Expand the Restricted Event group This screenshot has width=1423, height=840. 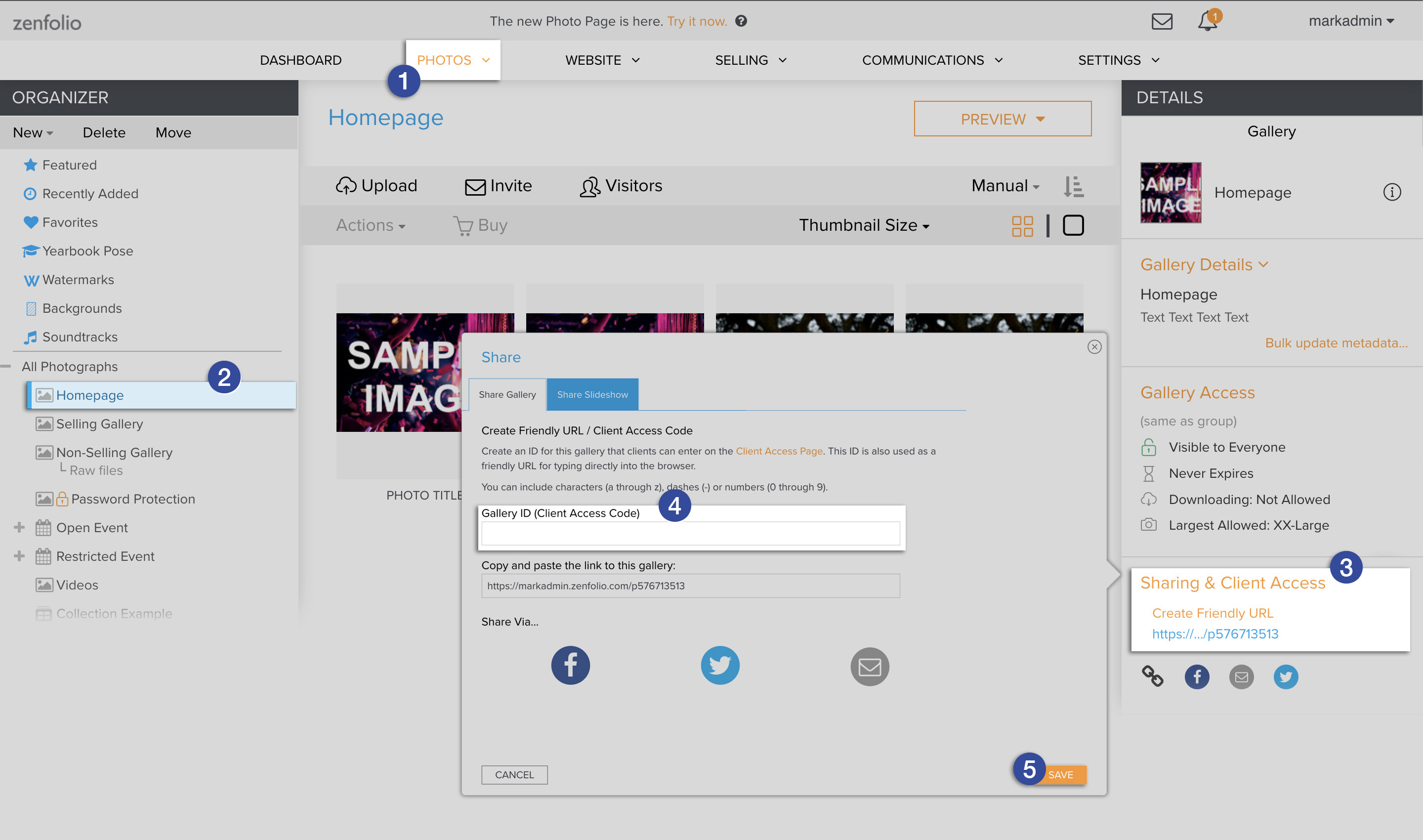coord(19,556)
